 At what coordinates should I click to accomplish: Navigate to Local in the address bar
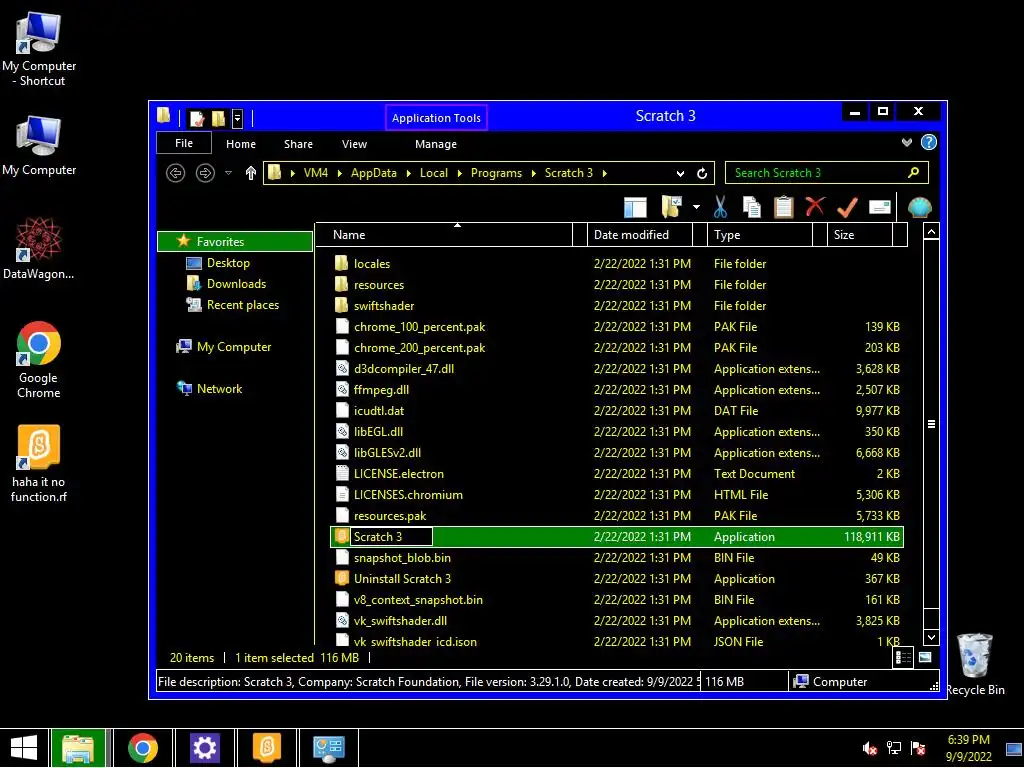tap(434, 173)
